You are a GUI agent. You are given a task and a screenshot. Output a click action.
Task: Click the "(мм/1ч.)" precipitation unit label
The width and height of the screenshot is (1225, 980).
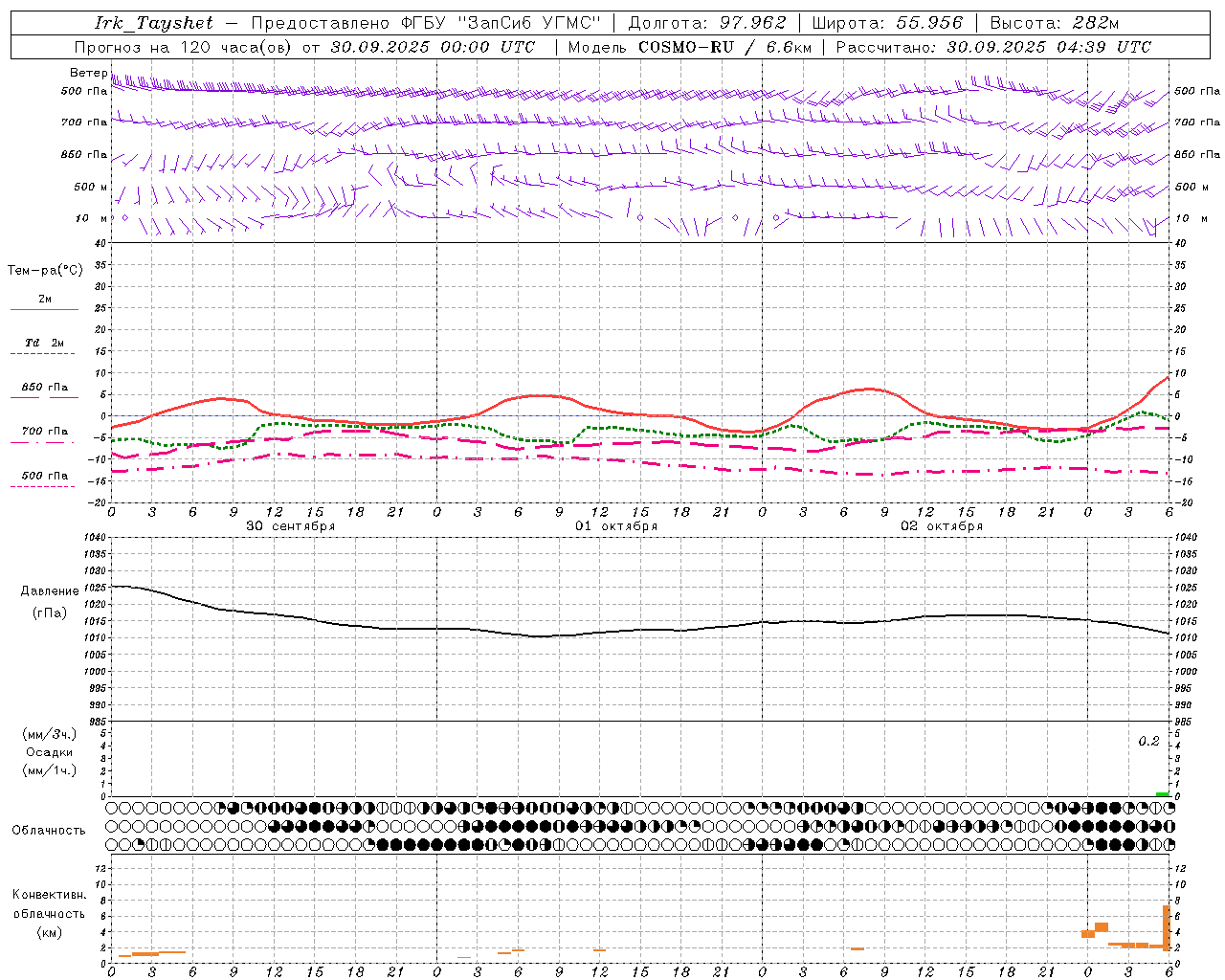pyautogui.click(x=50, y=770)
